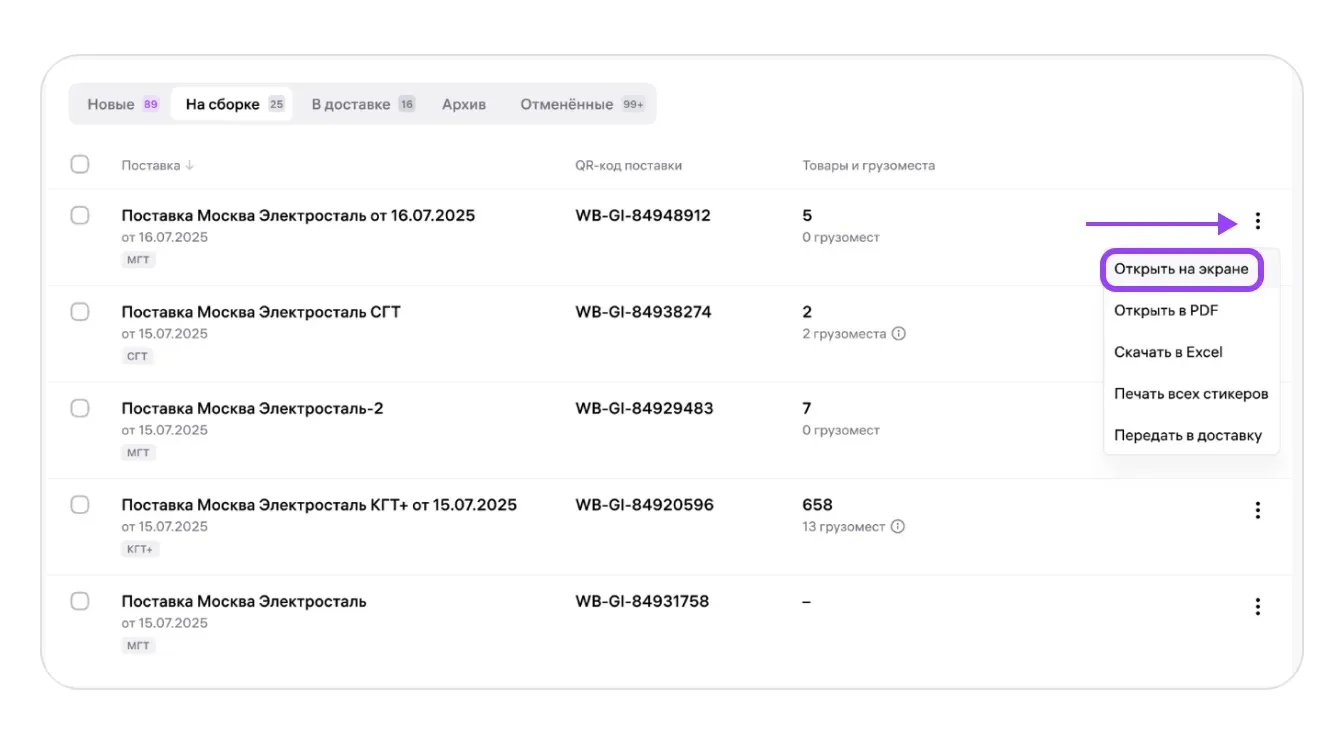The width and height of the screenshot is (1344, 744).
Task: Click Скачать в Excel menu option
Action: [1168, 352]
